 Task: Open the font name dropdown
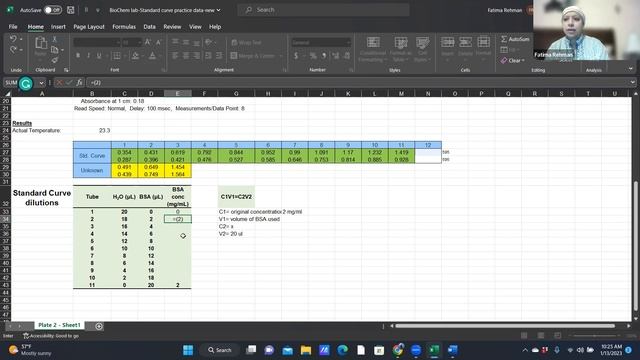coord(118,42)
